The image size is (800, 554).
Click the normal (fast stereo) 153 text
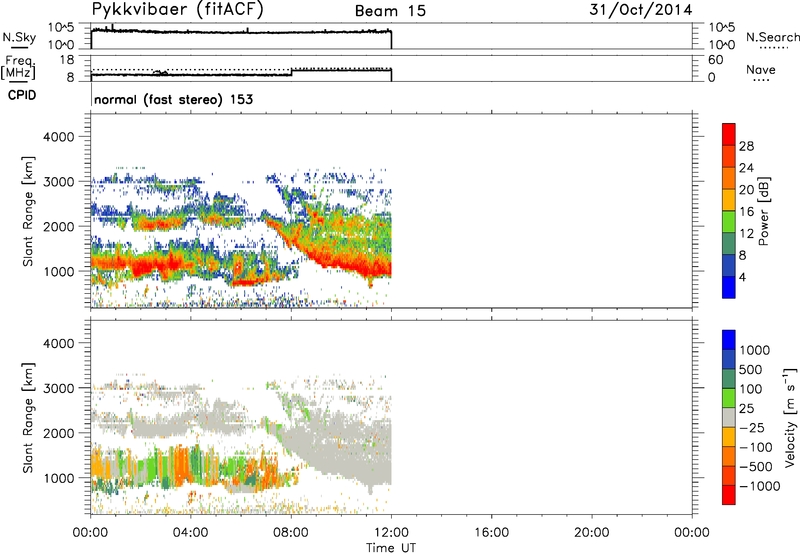click(x=173, y=99)
